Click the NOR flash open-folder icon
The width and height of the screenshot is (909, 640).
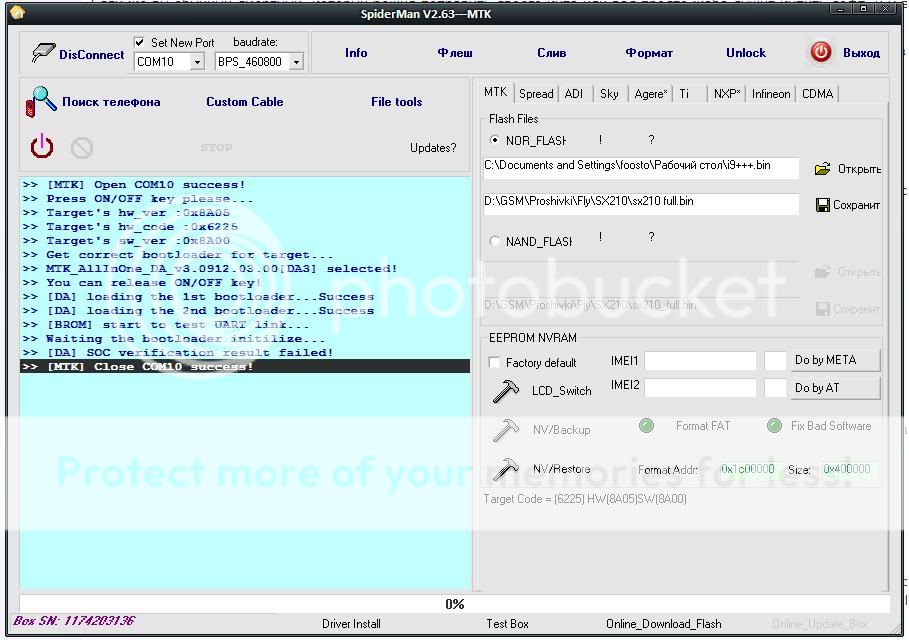[x=822, y=169]
